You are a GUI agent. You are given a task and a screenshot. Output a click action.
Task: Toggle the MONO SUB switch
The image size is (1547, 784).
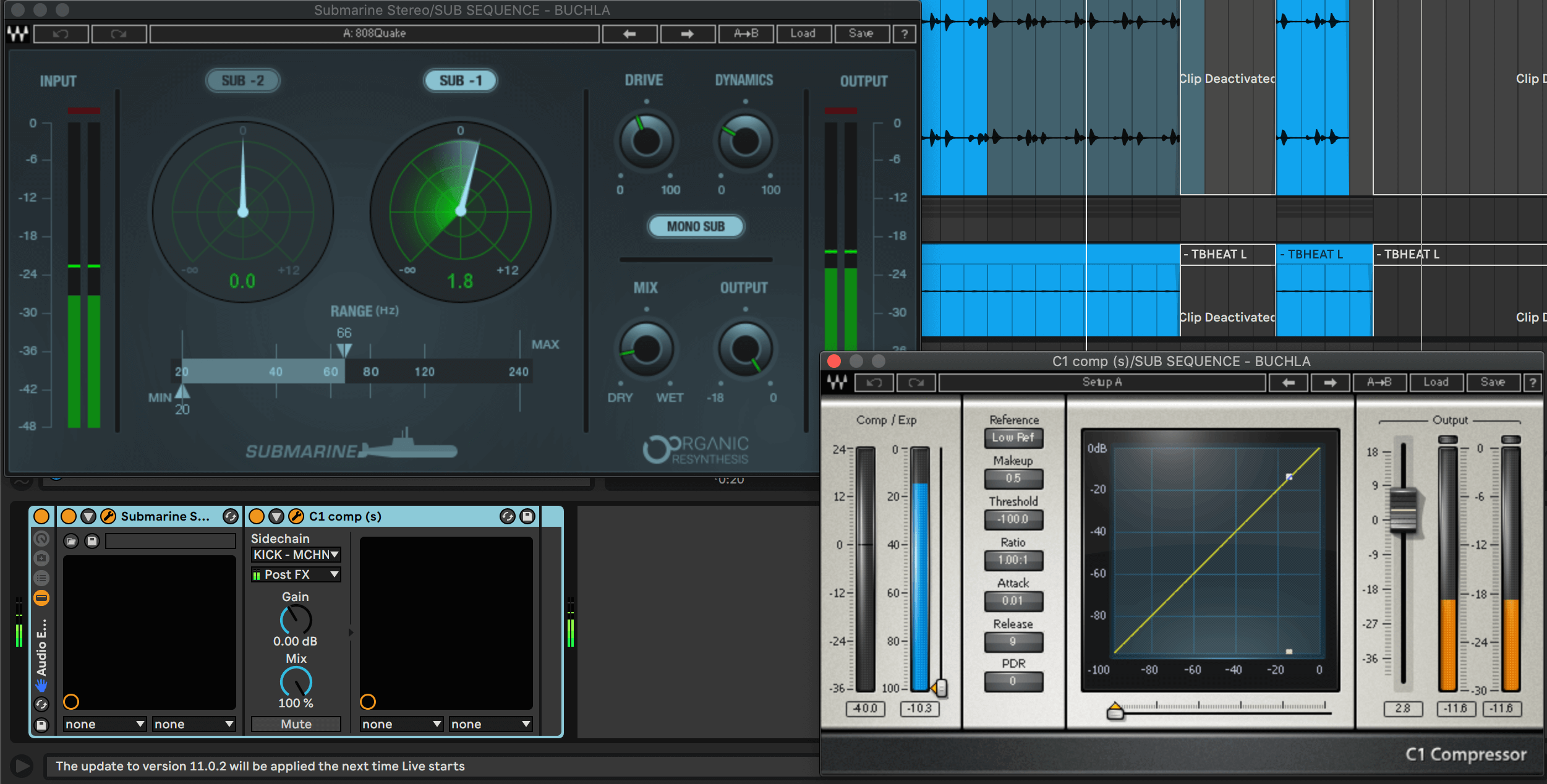696,226
